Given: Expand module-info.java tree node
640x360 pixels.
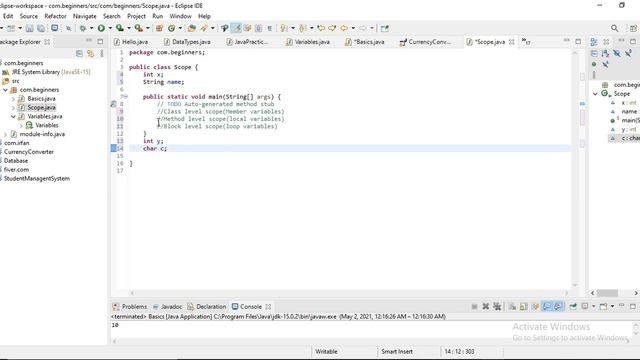Looking at the screenshot, I should 6,134.
